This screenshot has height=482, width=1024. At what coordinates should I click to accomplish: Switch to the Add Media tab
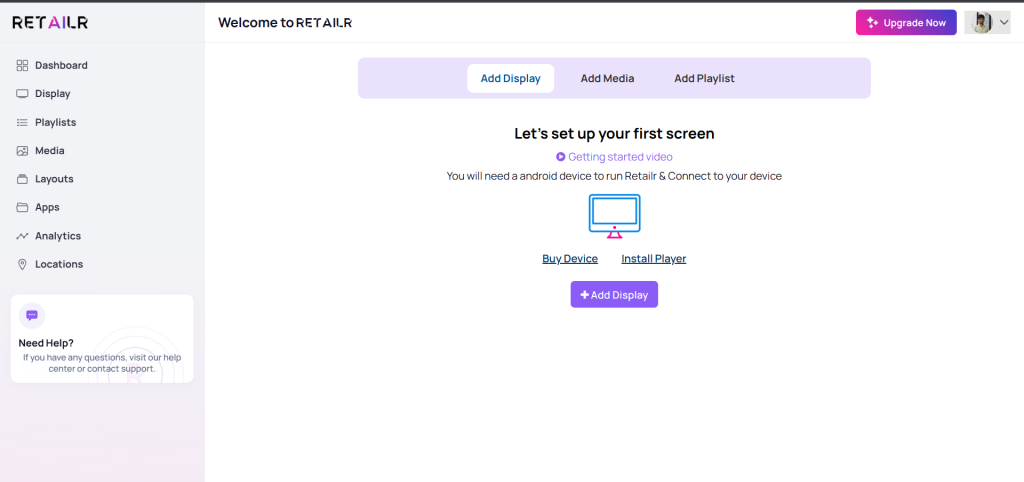(607, 78)
